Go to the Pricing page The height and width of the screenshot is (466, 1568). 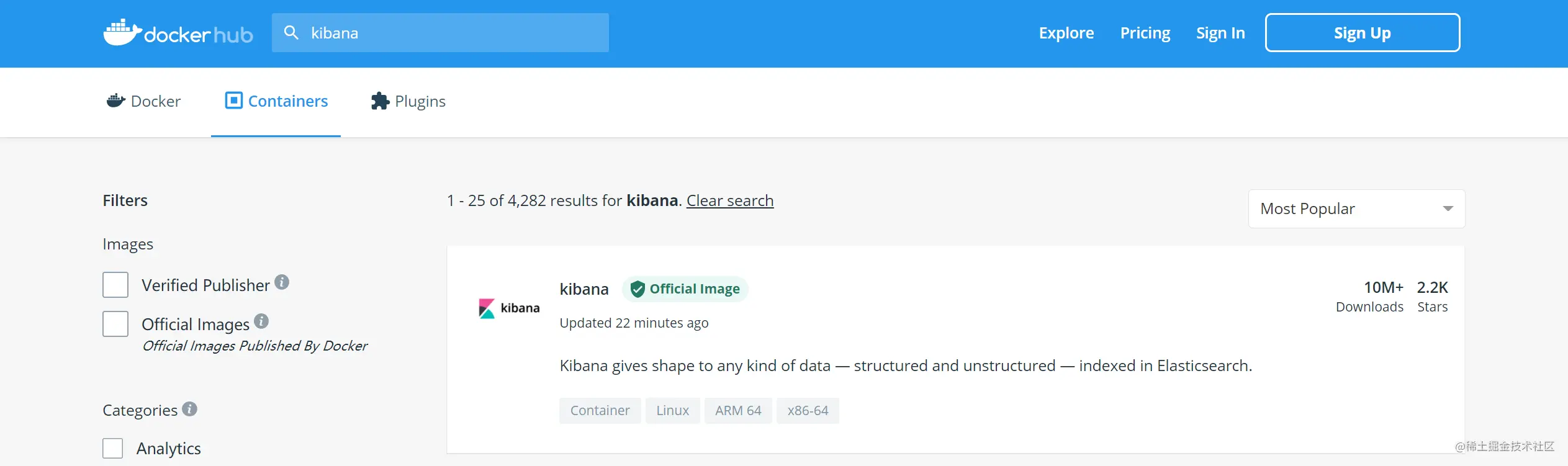pyautogui.click(x=1145, y=33)
